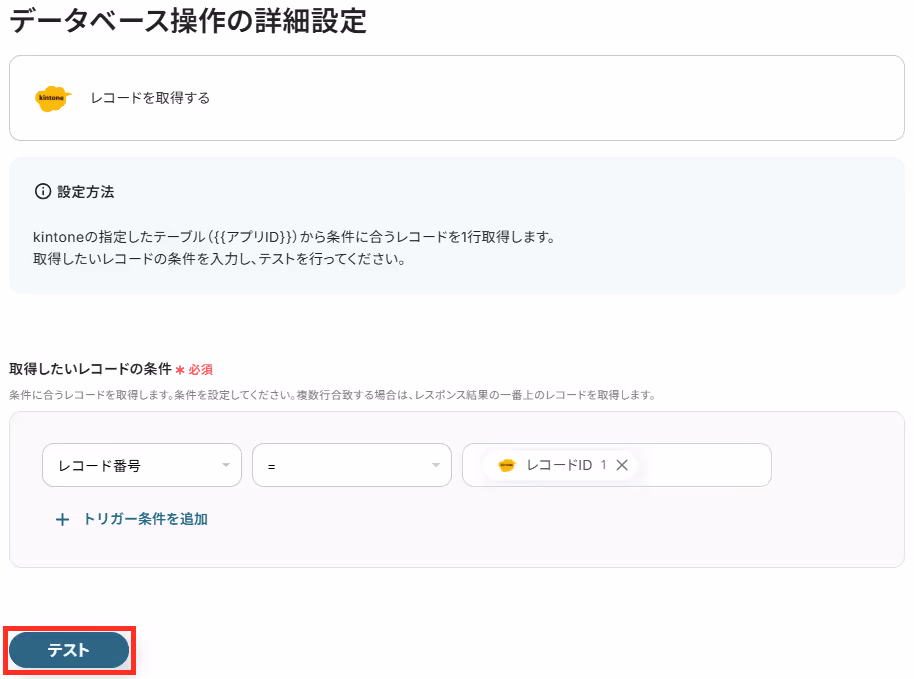Click the info icon beside 設定方法

pyautogui.click(x=43, y=191)
